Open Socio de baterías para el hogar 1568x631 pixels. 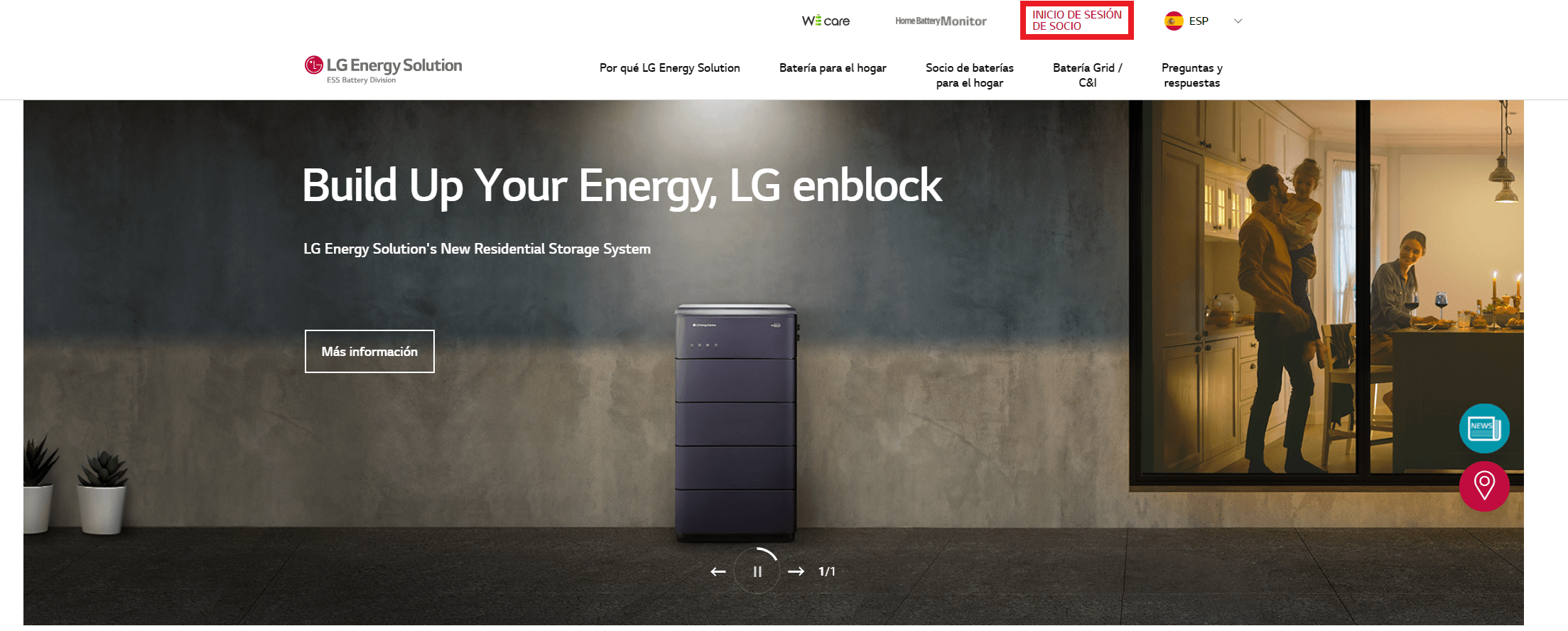[970, 75]
